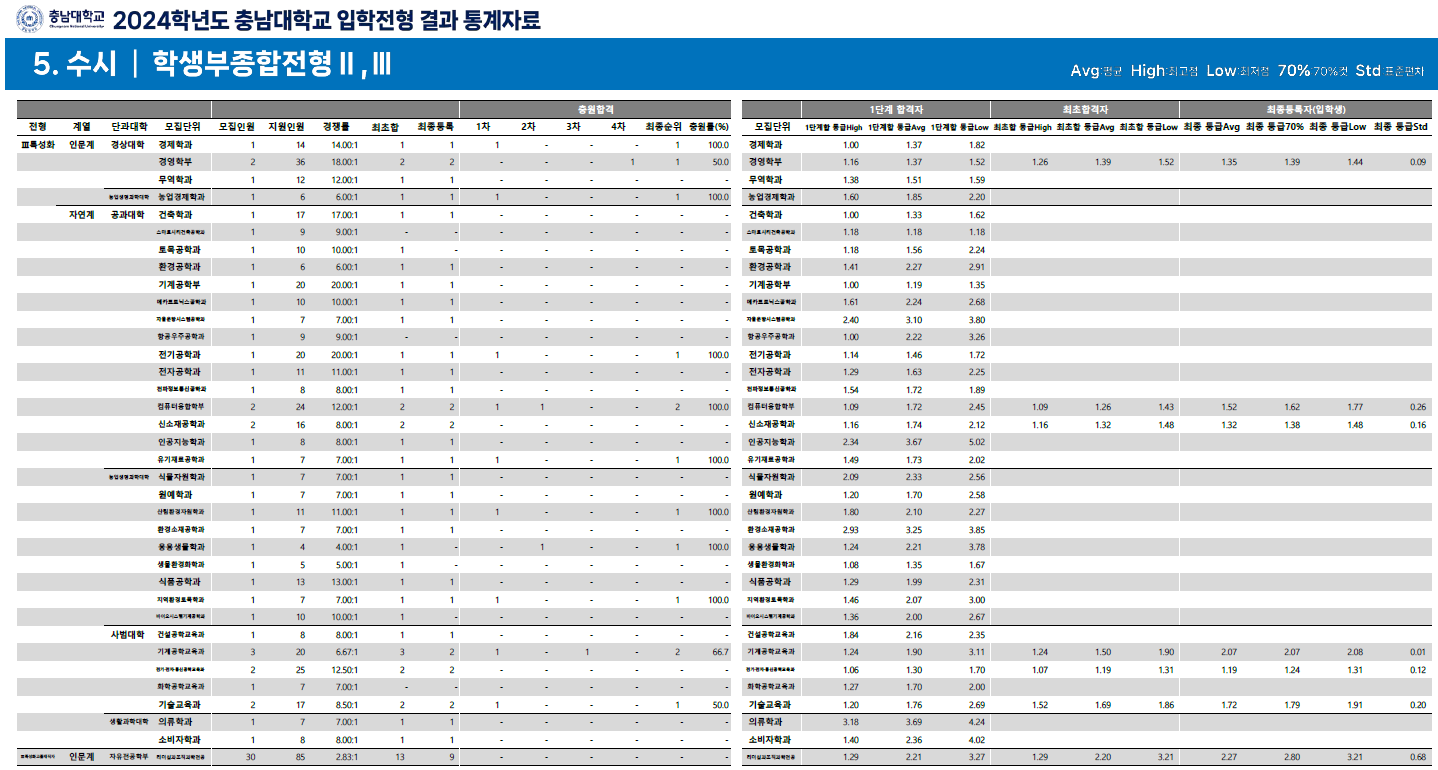1438x770 pixels.
Task: Click the '3.67' average grade for 인공지능학과
Action: click(914, 442)
